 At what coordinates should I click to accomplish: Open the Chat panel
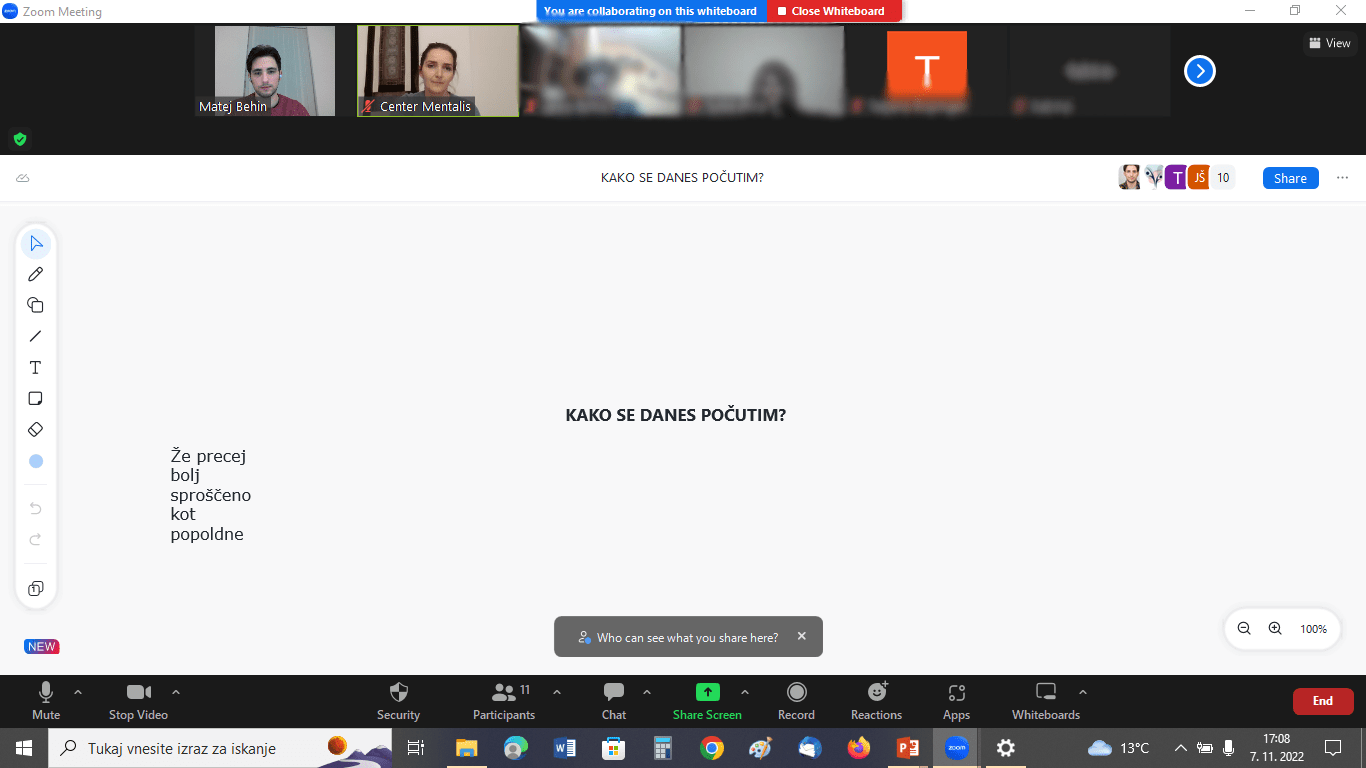[614, 700]
